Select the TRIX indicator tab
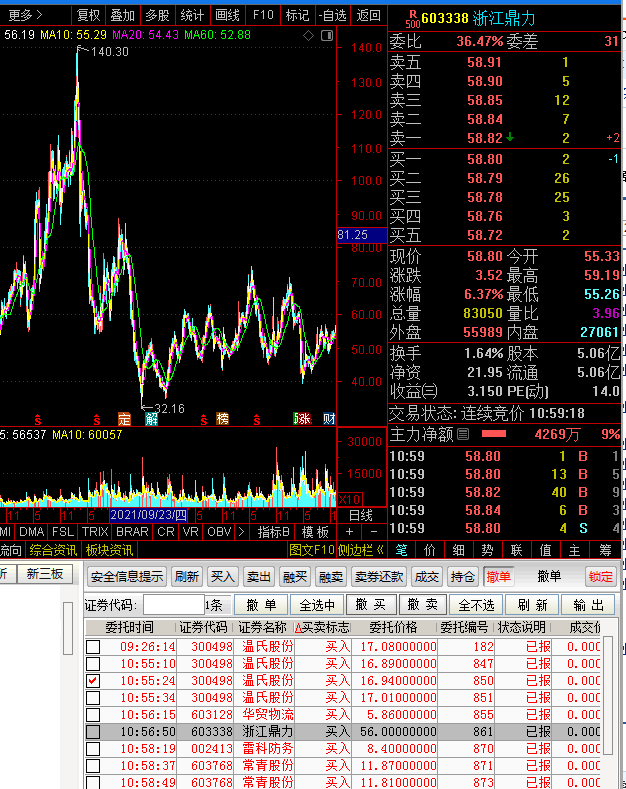Screen dimensions: 626x789 click(95, 531)
